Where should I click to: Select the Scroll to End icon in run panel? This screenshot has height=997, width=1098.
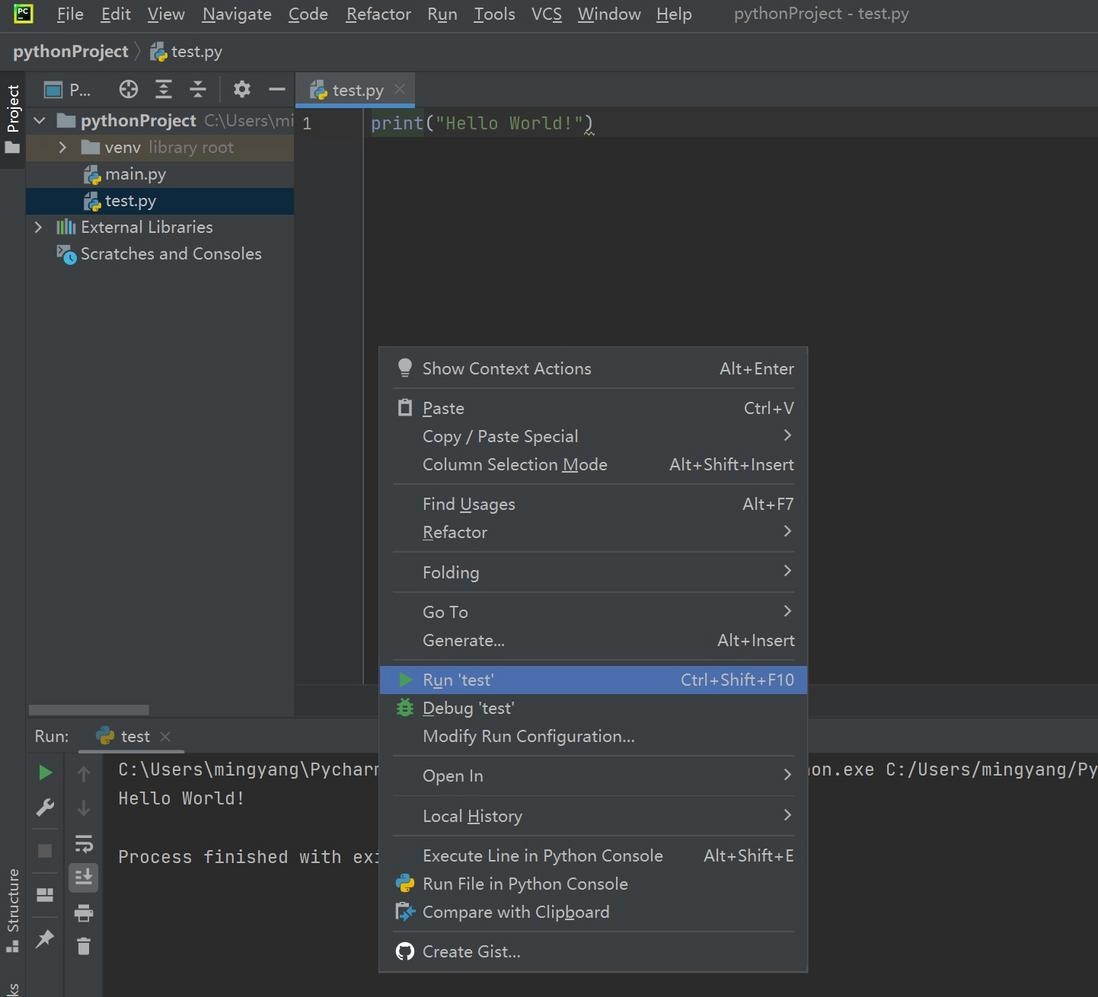click(84, 877)
